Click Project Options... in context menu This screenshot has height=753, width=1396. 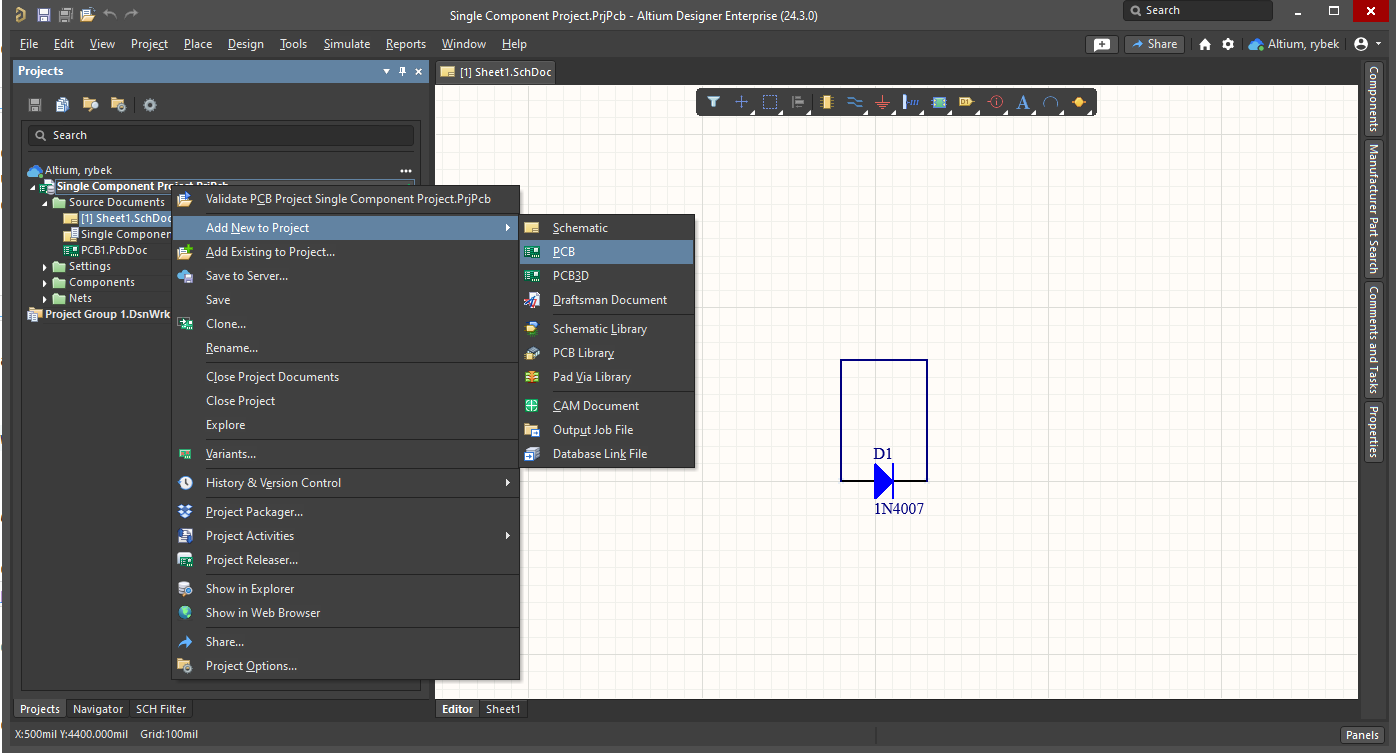click(346, 666)
